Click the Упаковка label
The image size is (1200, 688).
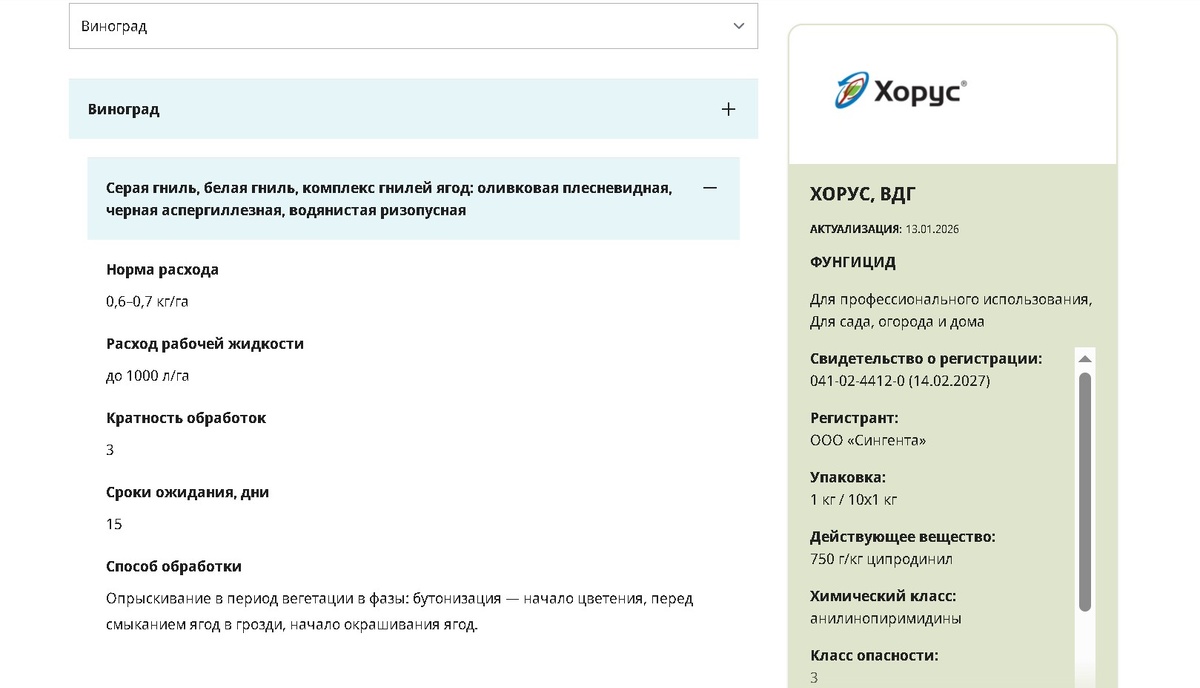tap(848, 477)
